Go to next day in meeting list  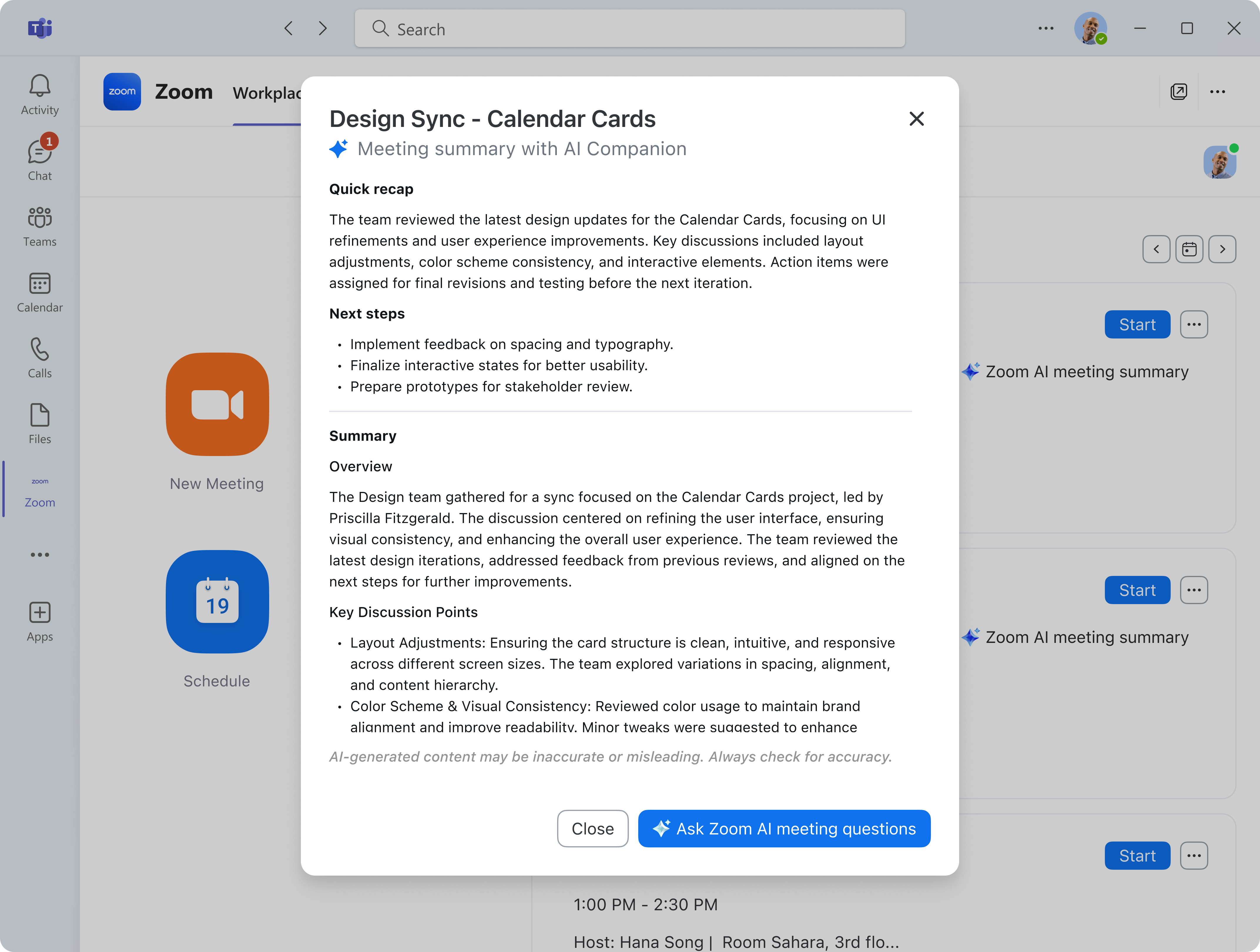coord(1222,249)
